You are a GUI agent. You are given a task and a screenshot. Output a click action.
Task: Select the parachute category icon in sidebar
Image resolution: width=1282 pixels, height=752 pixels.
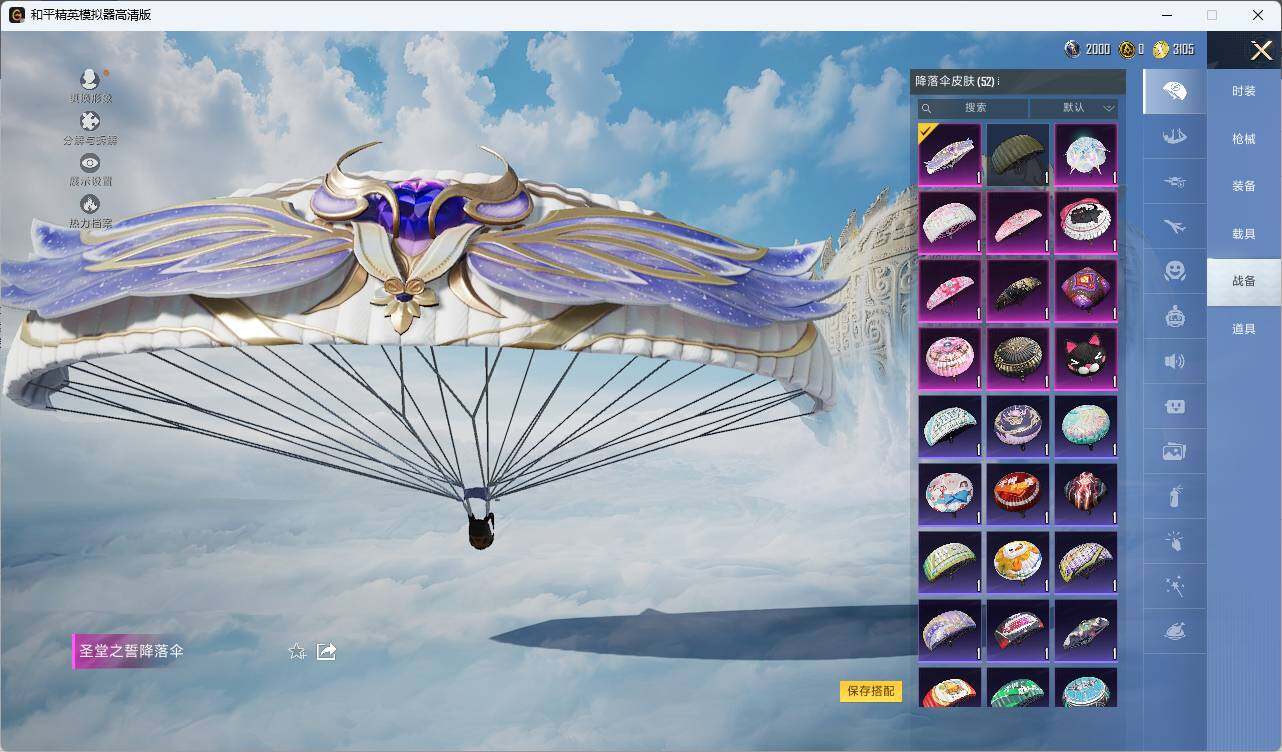(x=1175, y=91)
